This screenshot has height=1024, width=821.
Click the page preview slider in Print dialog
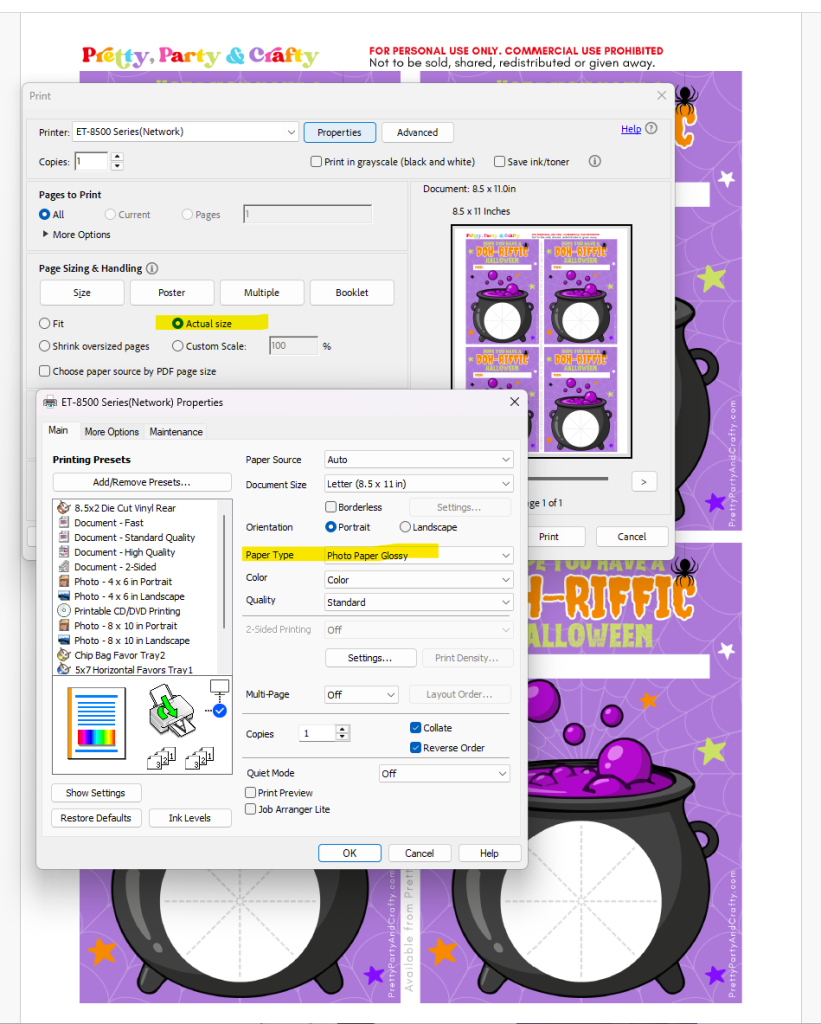568,479
